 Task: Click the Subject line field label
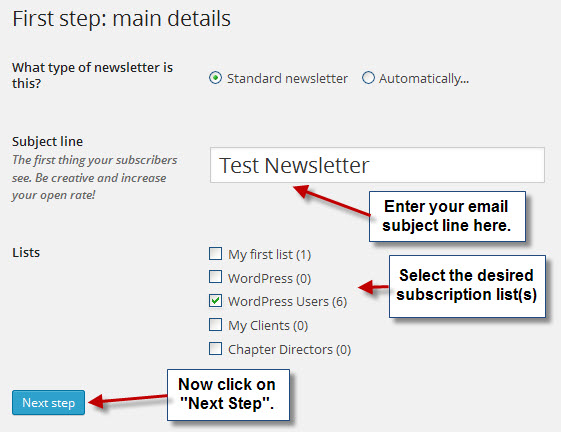click(48, 142)
